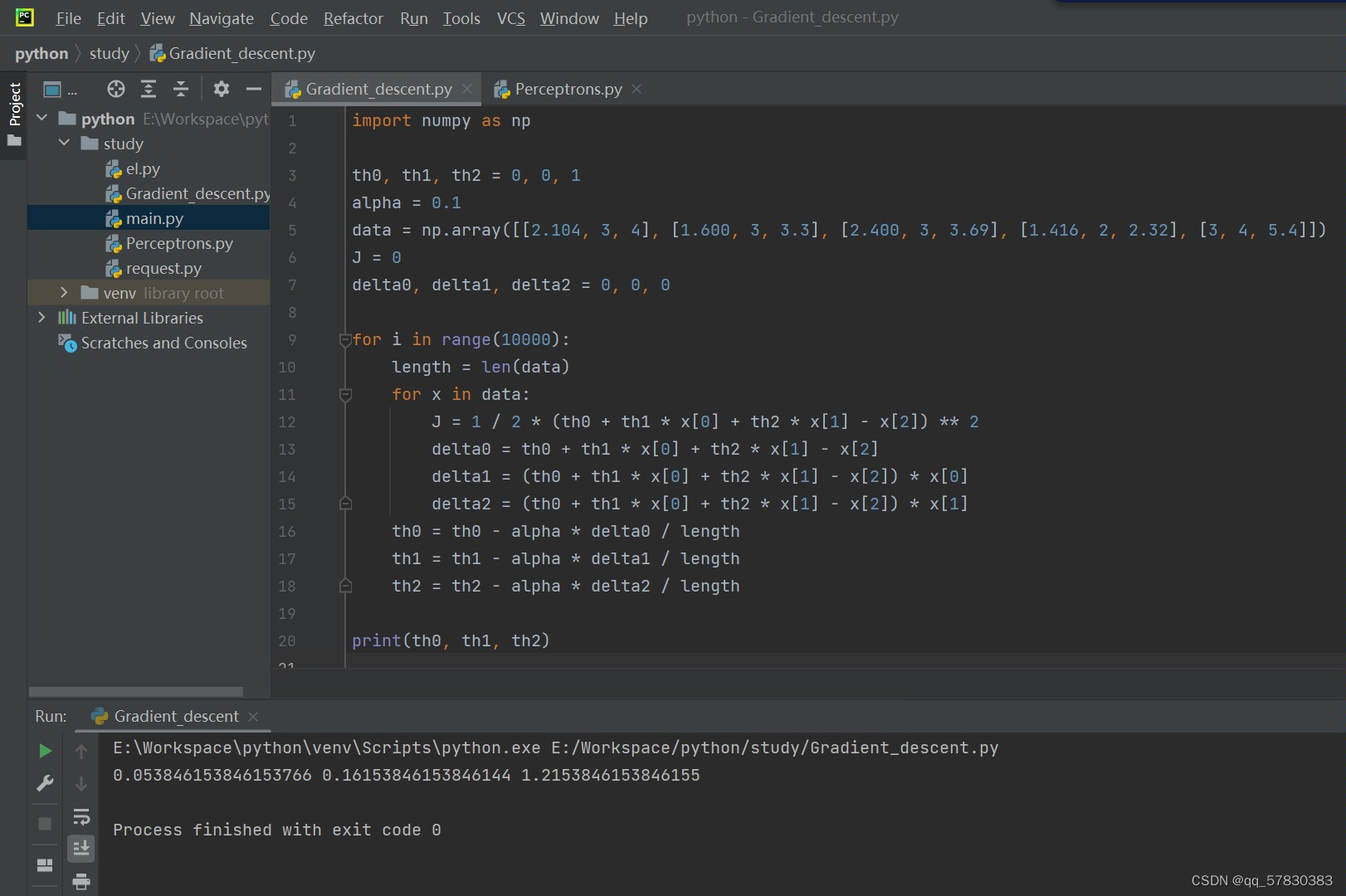This screenshot has width=1346, height=896.
Task: Expand the External Libraries node
Action: (41, 318)
